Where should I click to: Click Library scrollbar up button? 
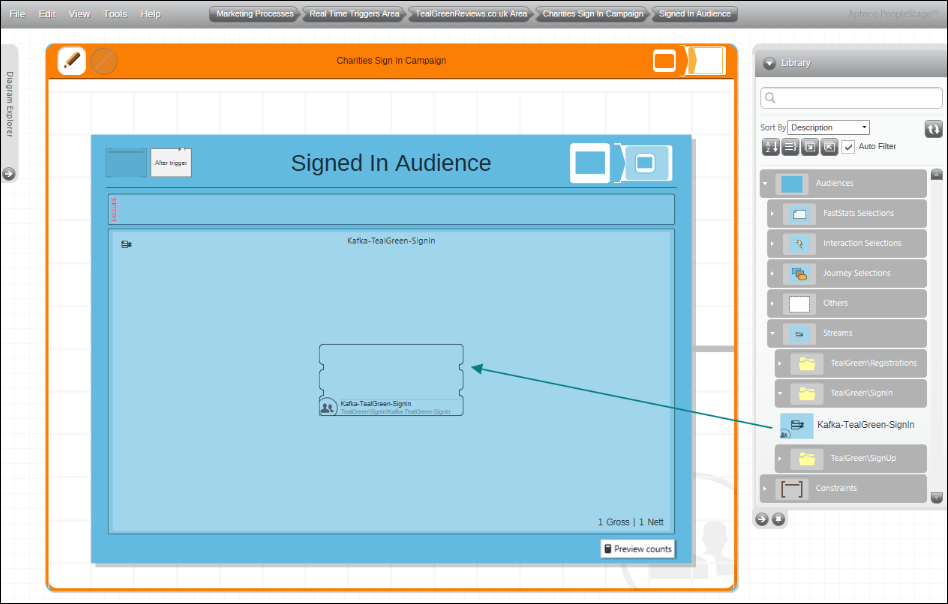(937, 174)
